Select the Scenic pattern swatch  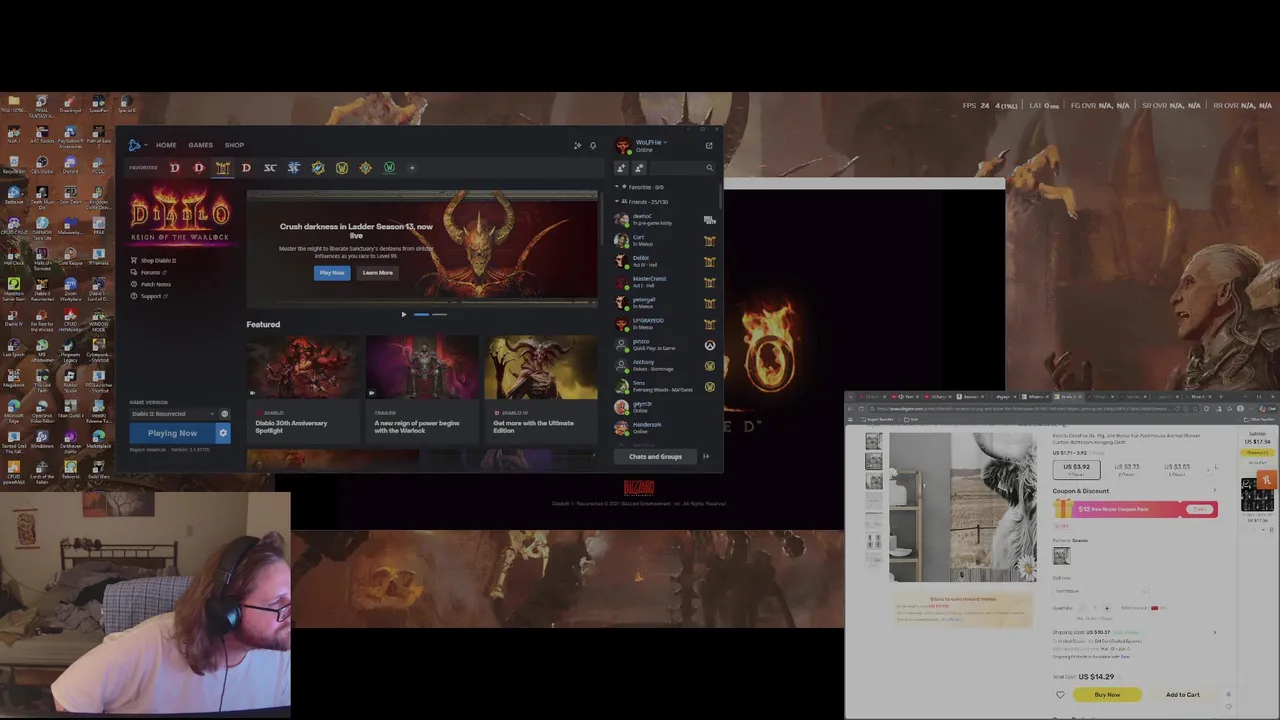coord(1061,556)
